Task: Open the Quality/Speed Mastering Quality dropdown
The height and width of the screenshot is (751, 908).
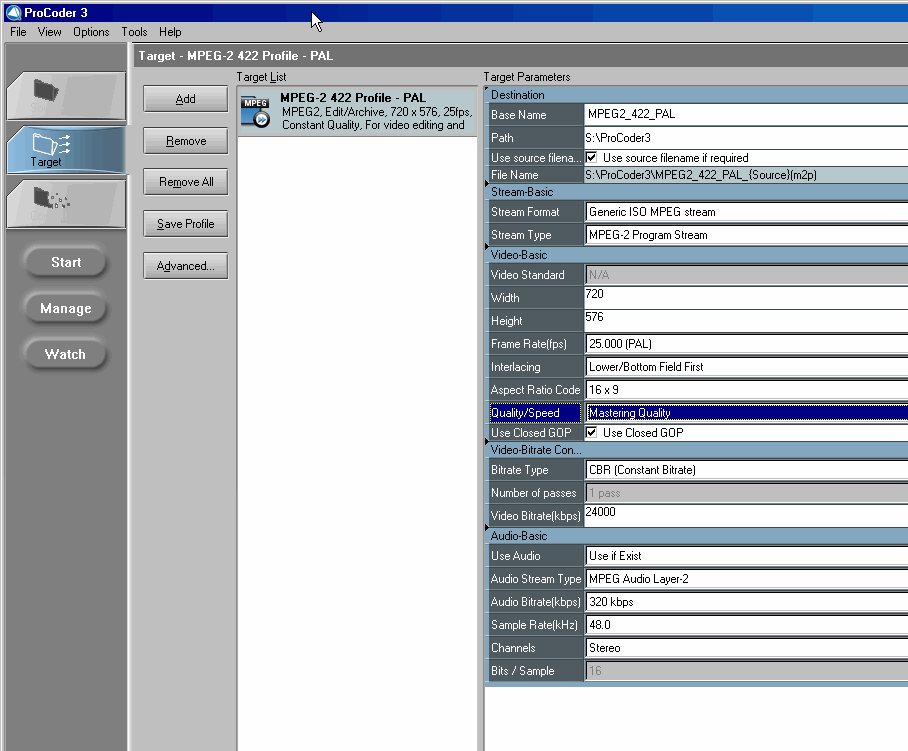Action: (x=746, y=413)
